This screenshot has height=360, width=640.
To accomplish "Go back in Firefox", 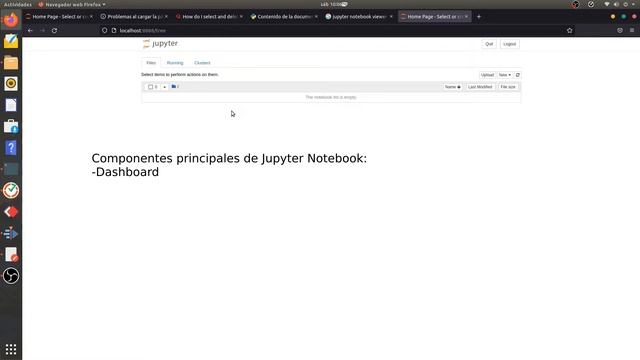I will [x=30, y=31].
